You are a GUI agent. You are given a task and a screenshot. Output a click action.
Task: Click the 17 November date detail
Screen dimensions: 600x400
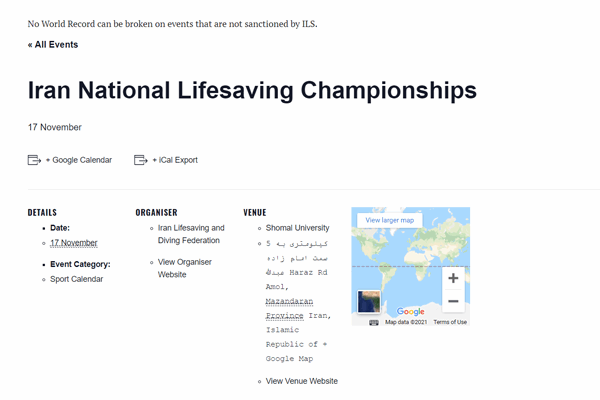click(x=74, y=243)
